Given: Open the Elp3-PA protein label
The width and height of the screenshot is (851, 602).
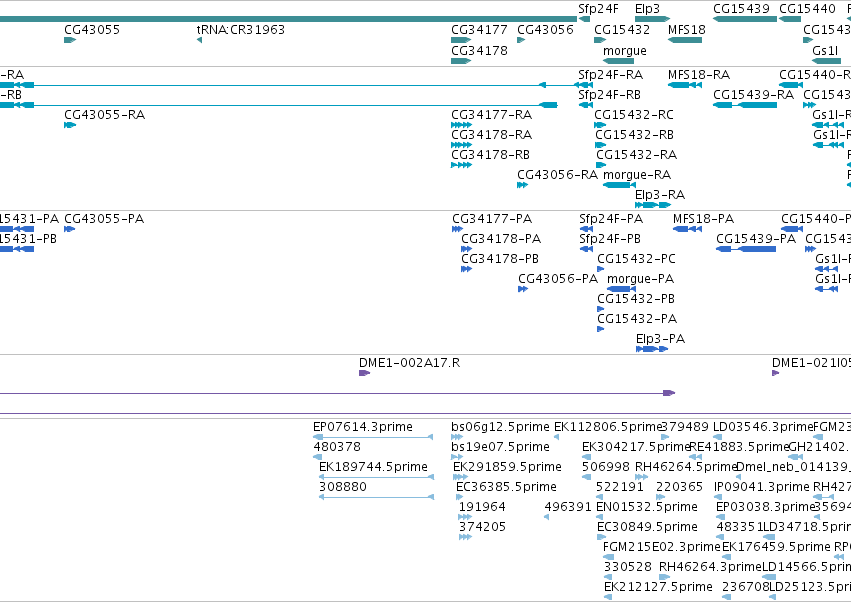Looking at the screenshot, I should pos(661,339).
